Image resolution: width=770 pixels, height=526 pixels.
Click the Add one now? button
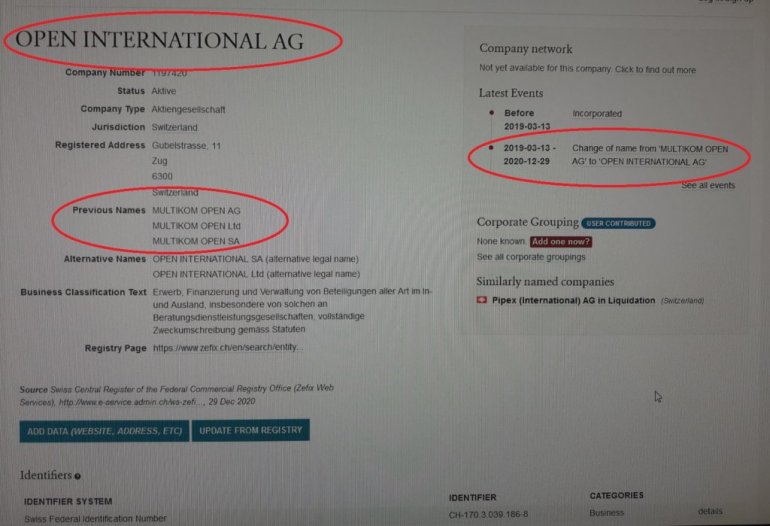(561, 242)
